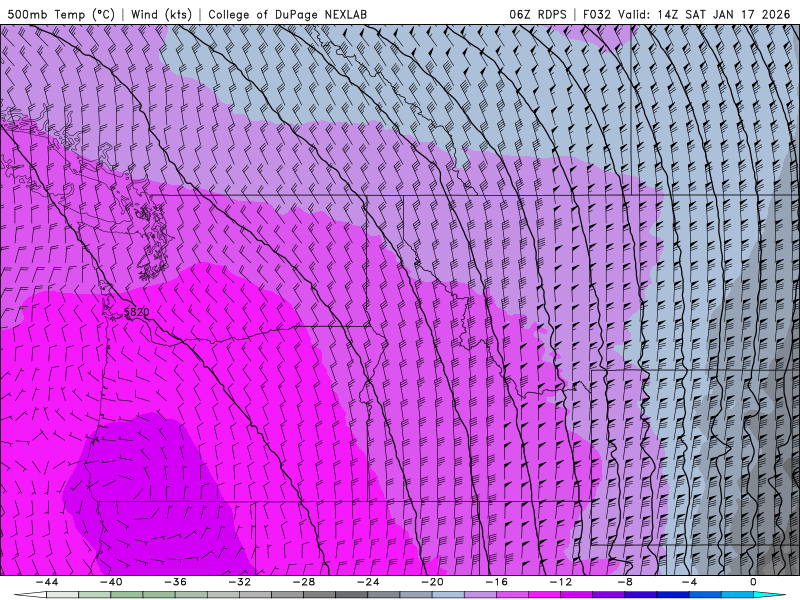Click the -36 colorbar tick label
This screenshot has height=600, width=800.
coord(175,582)
